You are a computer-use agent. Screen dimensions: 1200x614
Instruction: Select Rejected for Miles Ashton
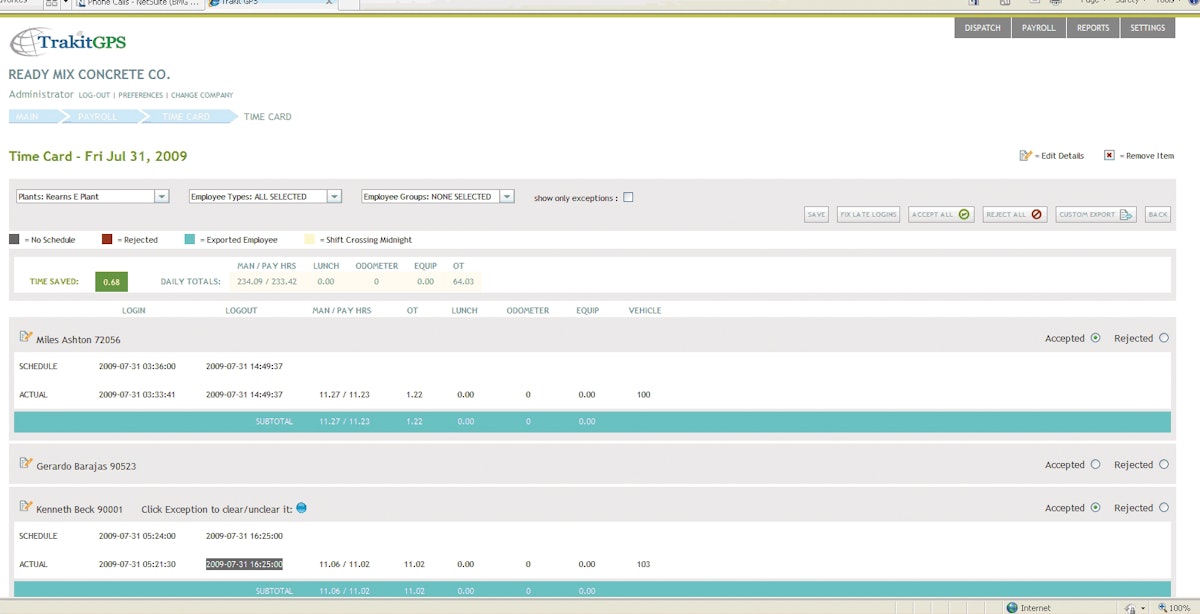tap(1164, 338)
